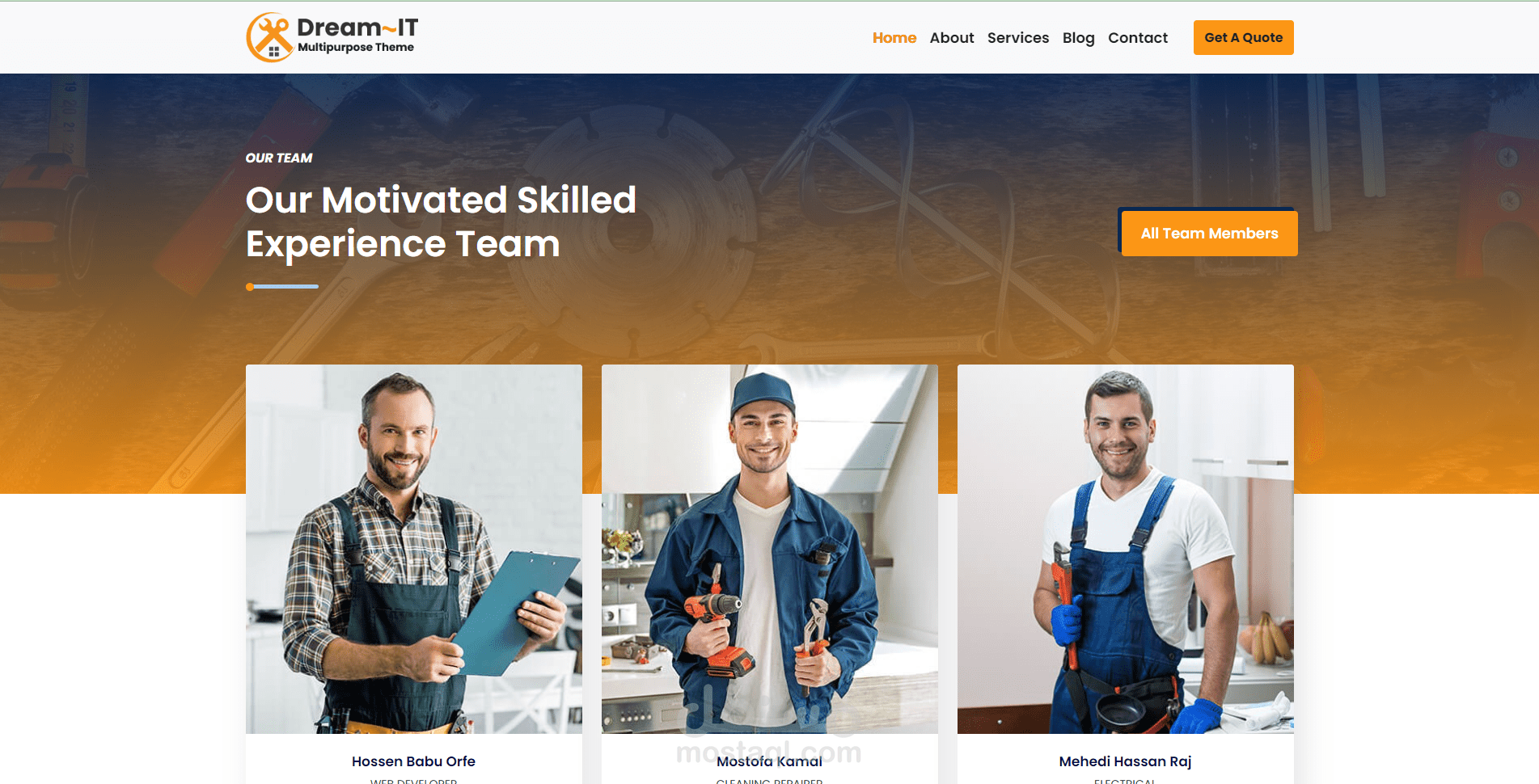Click the Our Motivated Skilled Experience Team heading
1539x784 pixels.
(441, 221)
